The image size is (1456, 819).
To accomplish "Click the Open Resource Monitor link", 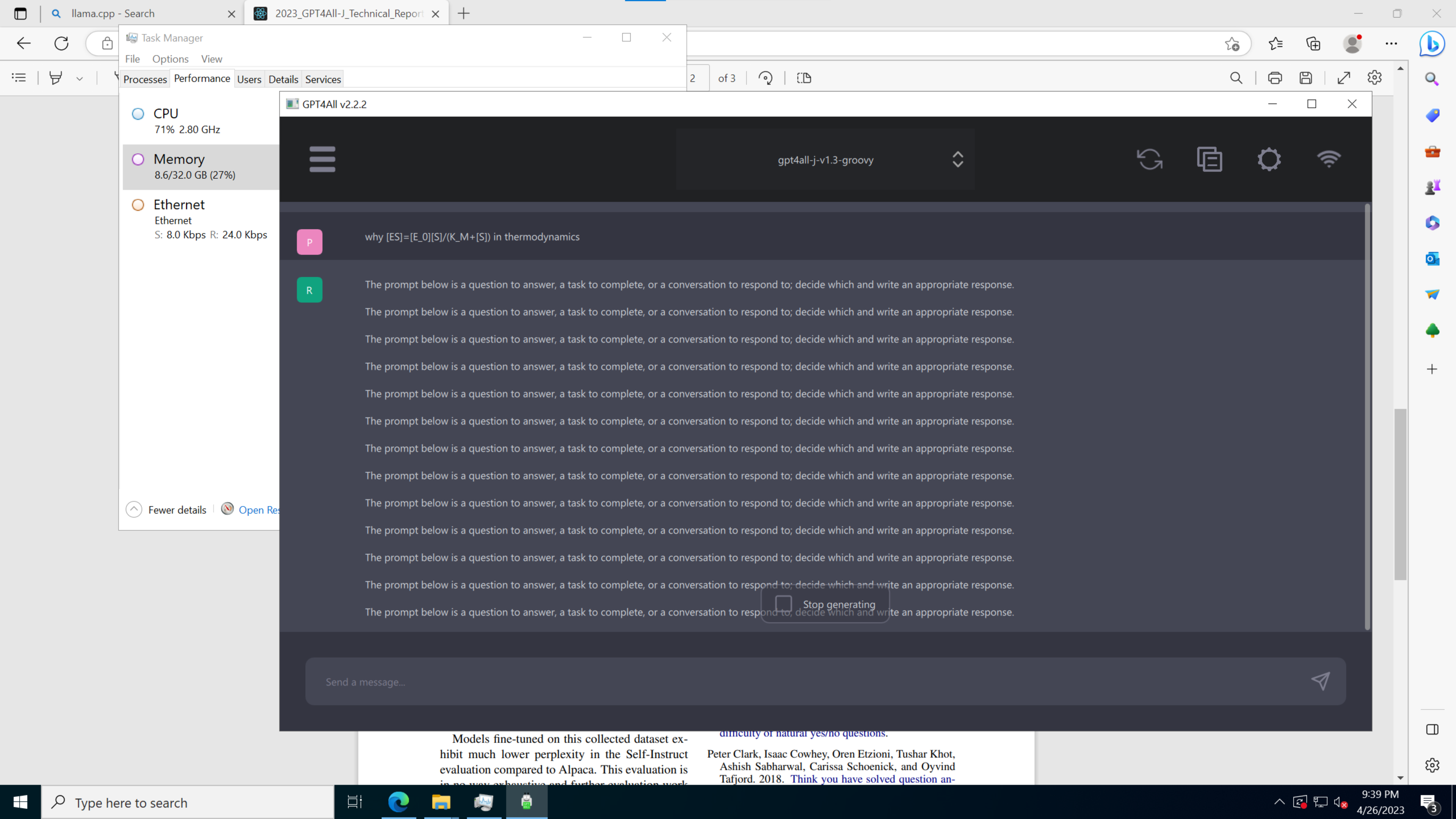I will pos(258,509).
